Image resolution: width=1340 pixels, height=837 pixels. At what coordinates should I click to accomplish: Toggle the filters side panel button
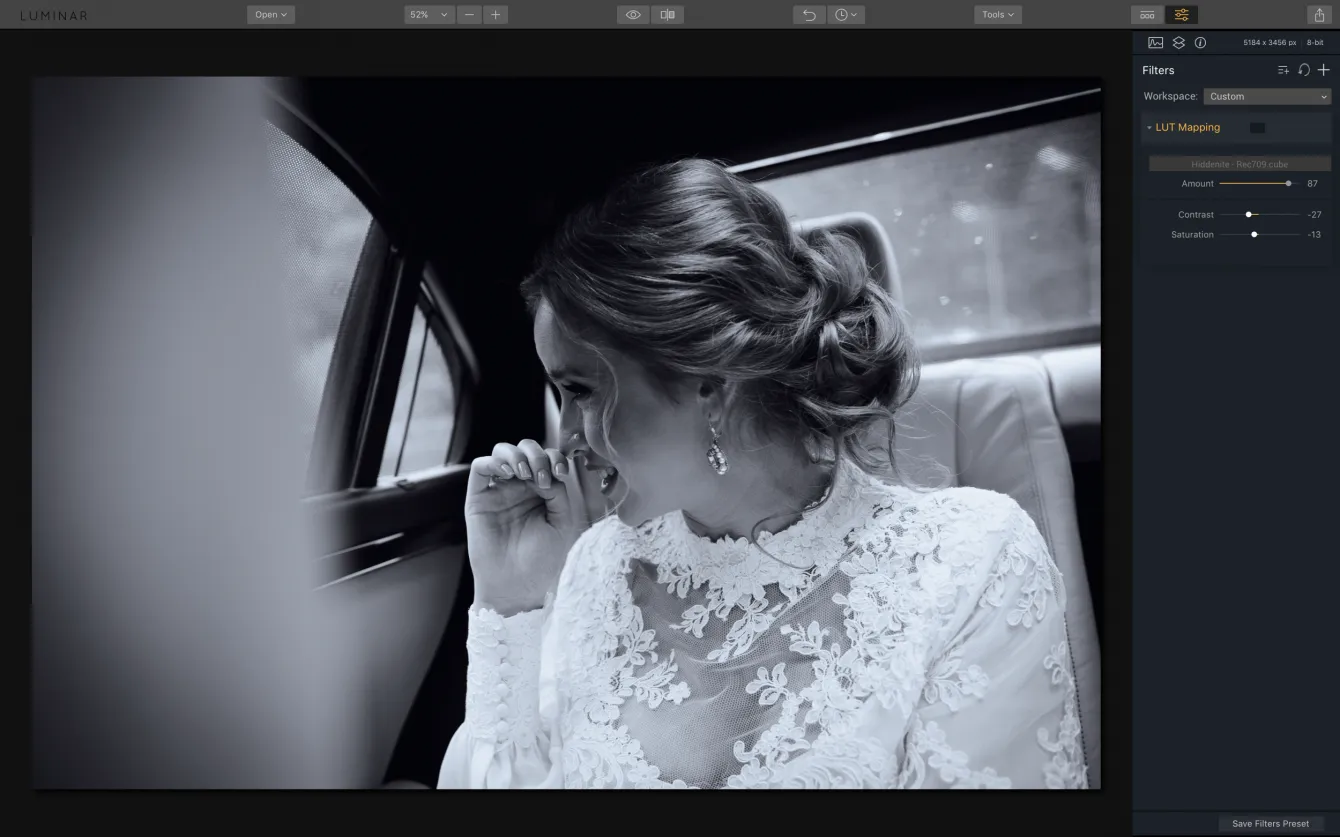[x=1181, y=15]
